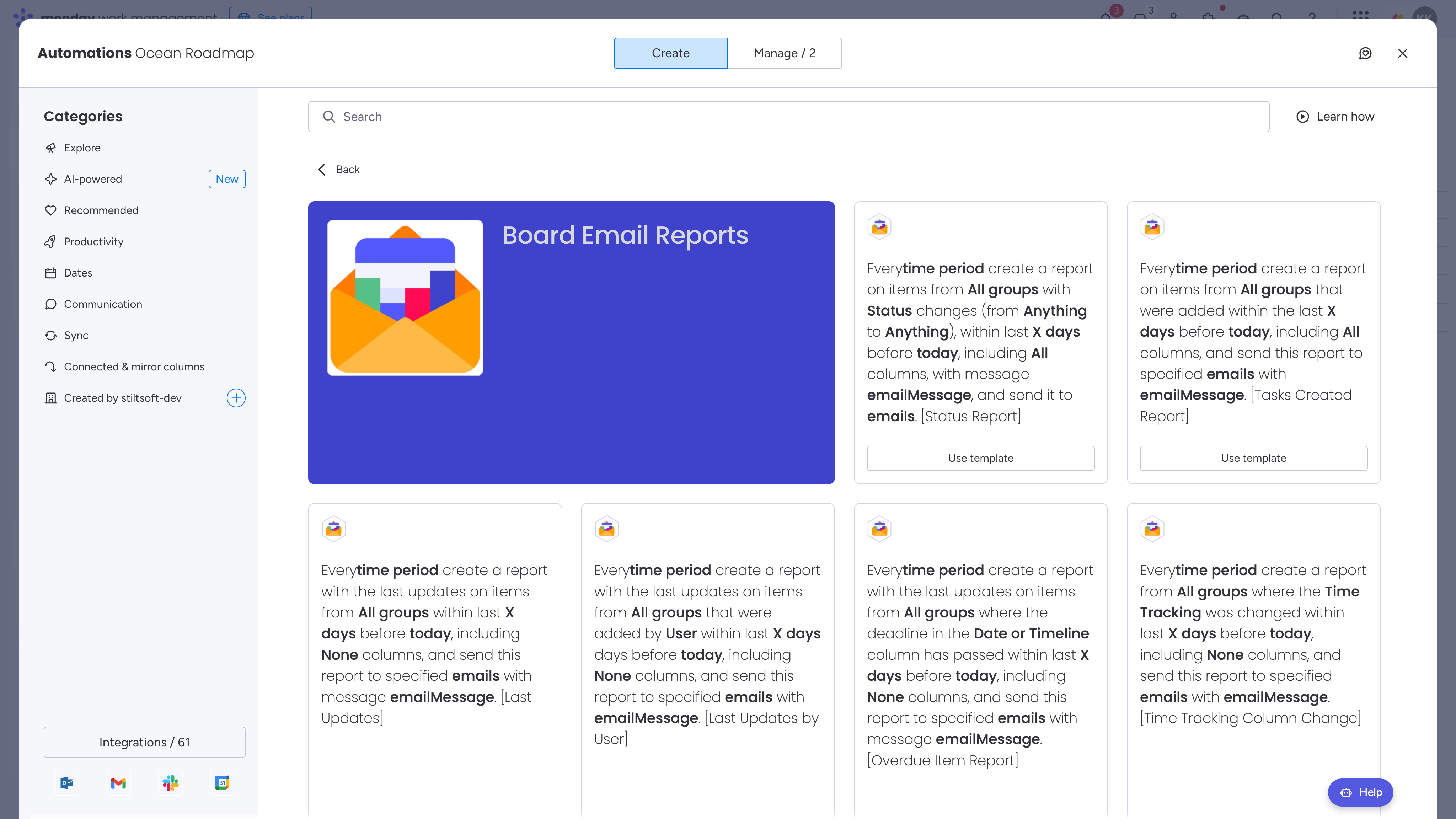Select the Communication category
Viewport: 1456px width, 819px height.
pos(103,304)
